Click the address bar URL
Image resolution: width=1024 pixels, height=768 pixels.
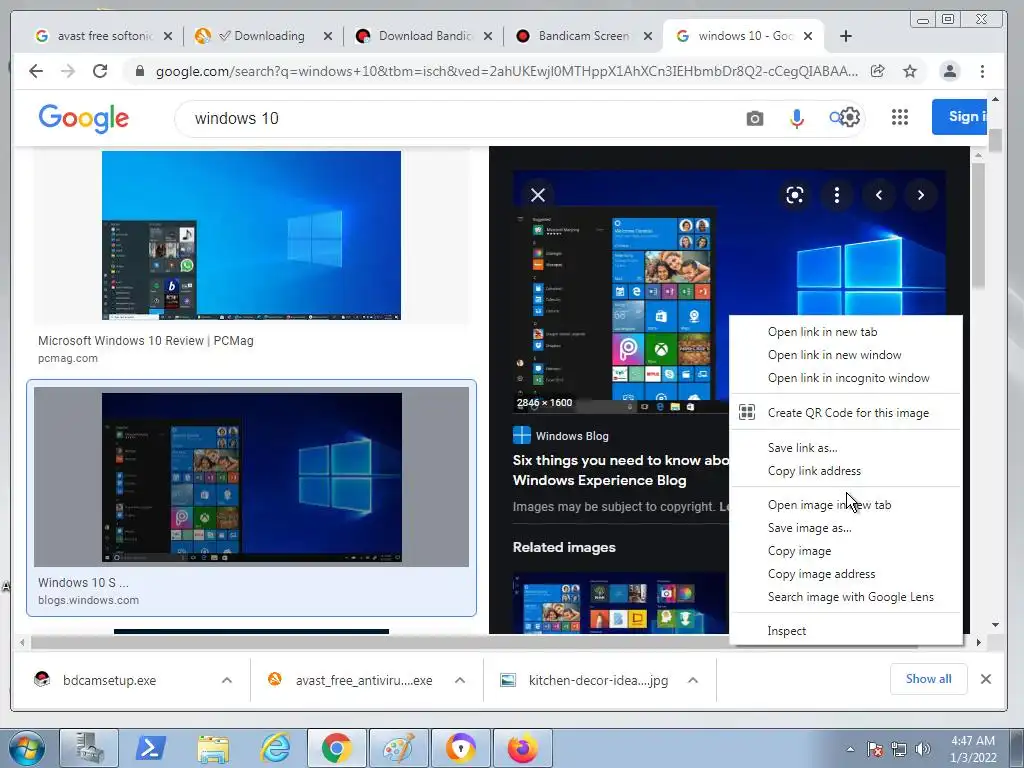tap(507, 71)
